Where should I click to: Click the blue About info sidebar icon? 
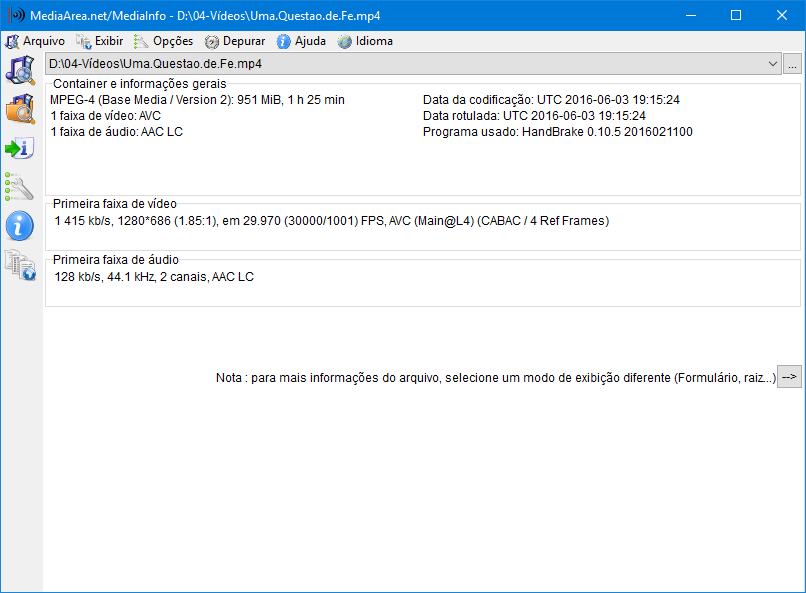(x=20, y=226)
